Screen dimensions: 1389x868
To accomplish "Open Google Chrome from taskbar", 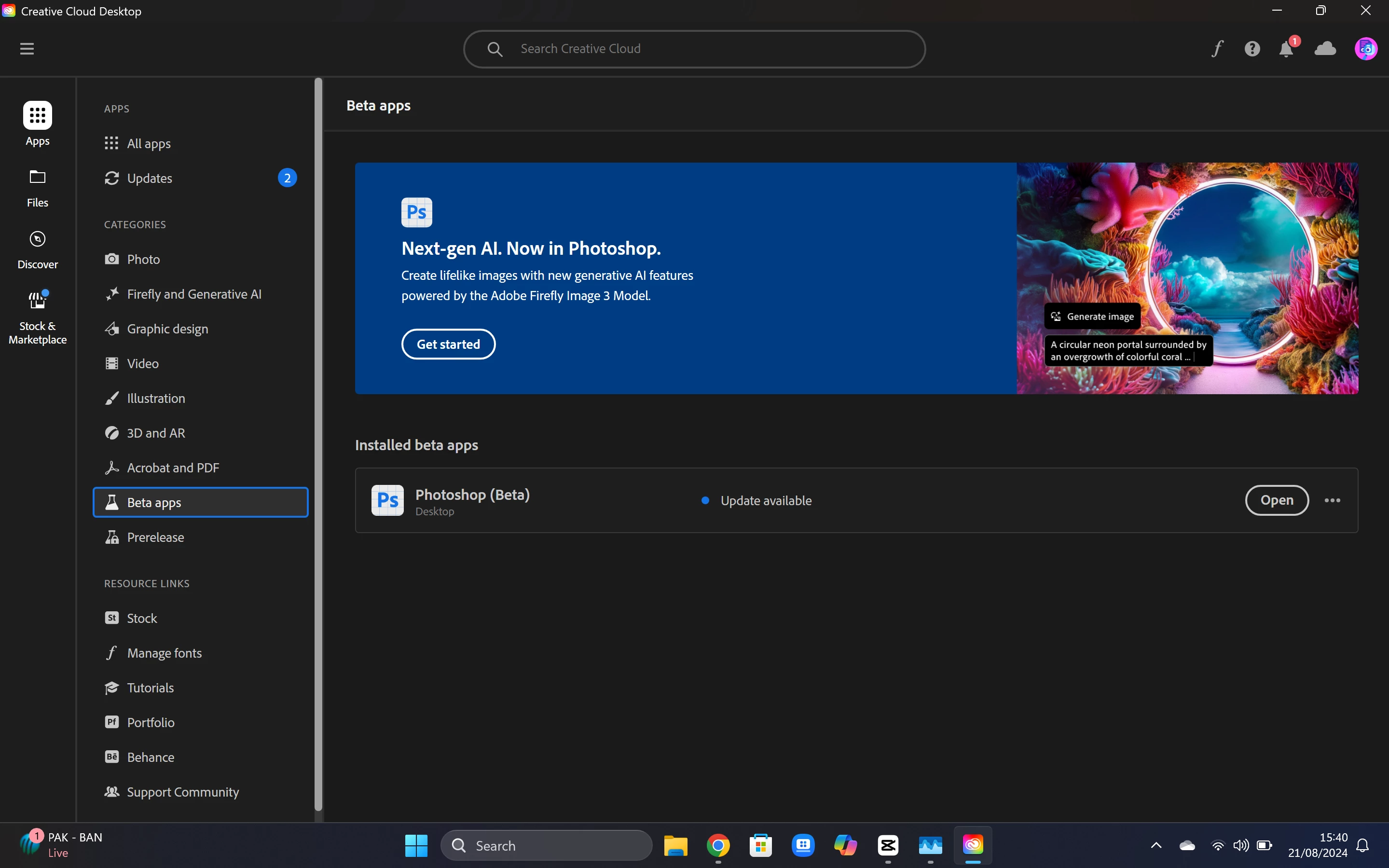I will click(x=718, y=845).
